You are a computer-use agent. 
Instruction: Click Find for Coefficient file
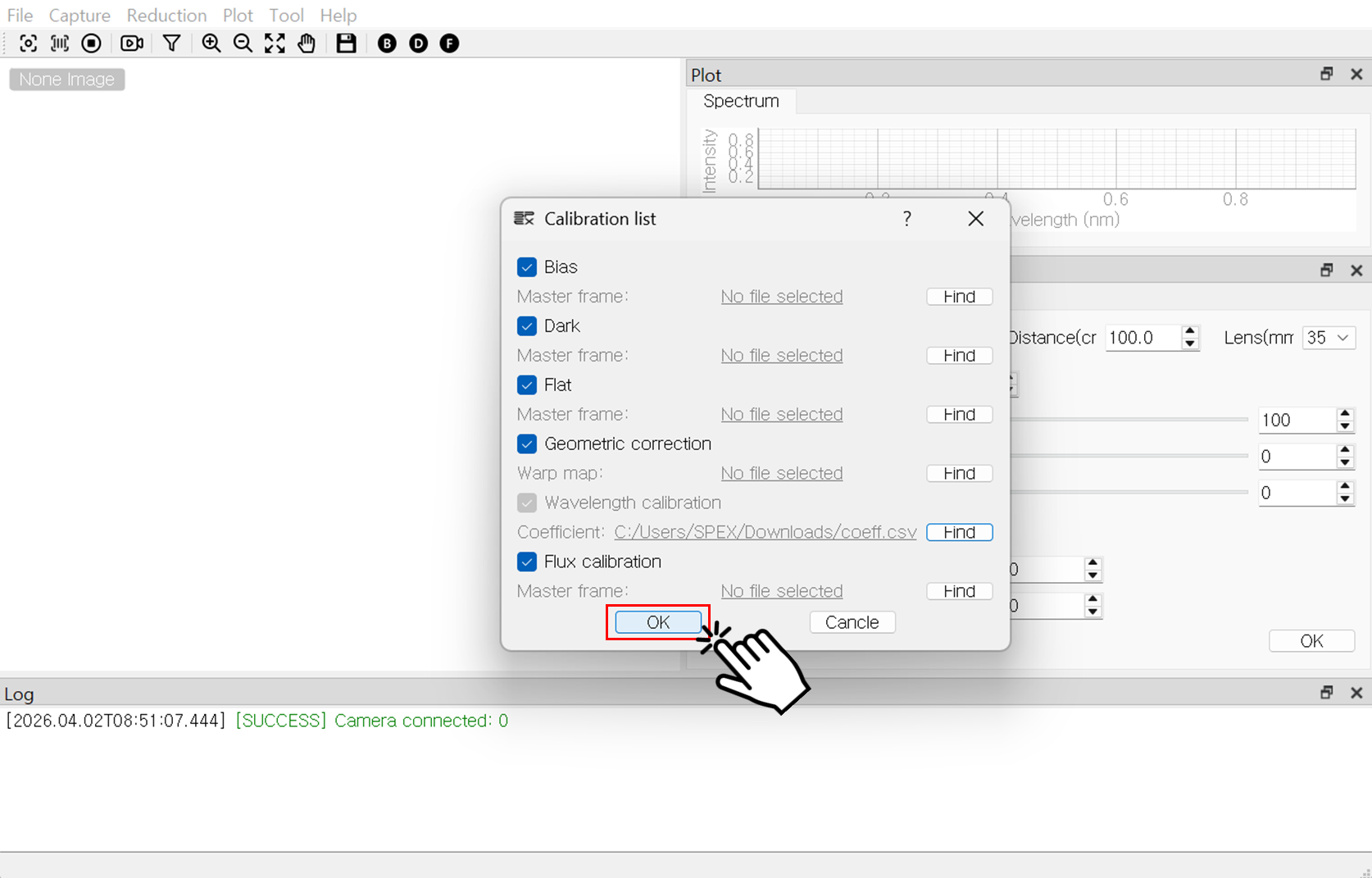coord(959,533)
